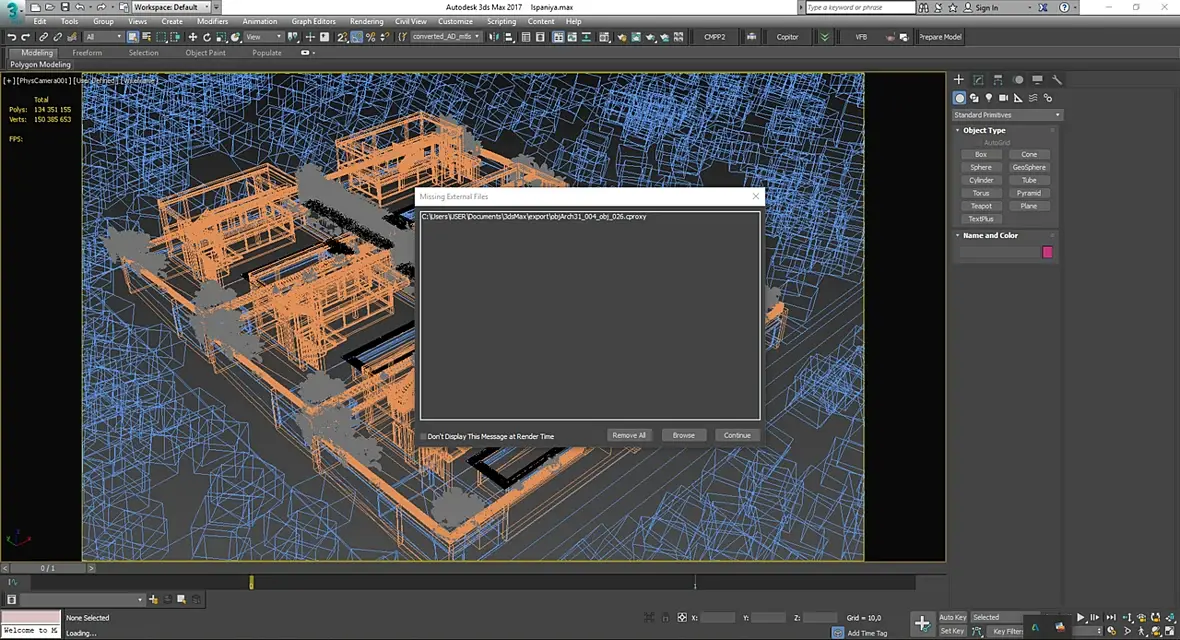This screenshot has width=1180, height=640.
Task: Open the Modify command panel tab
Action: point(978,80)
